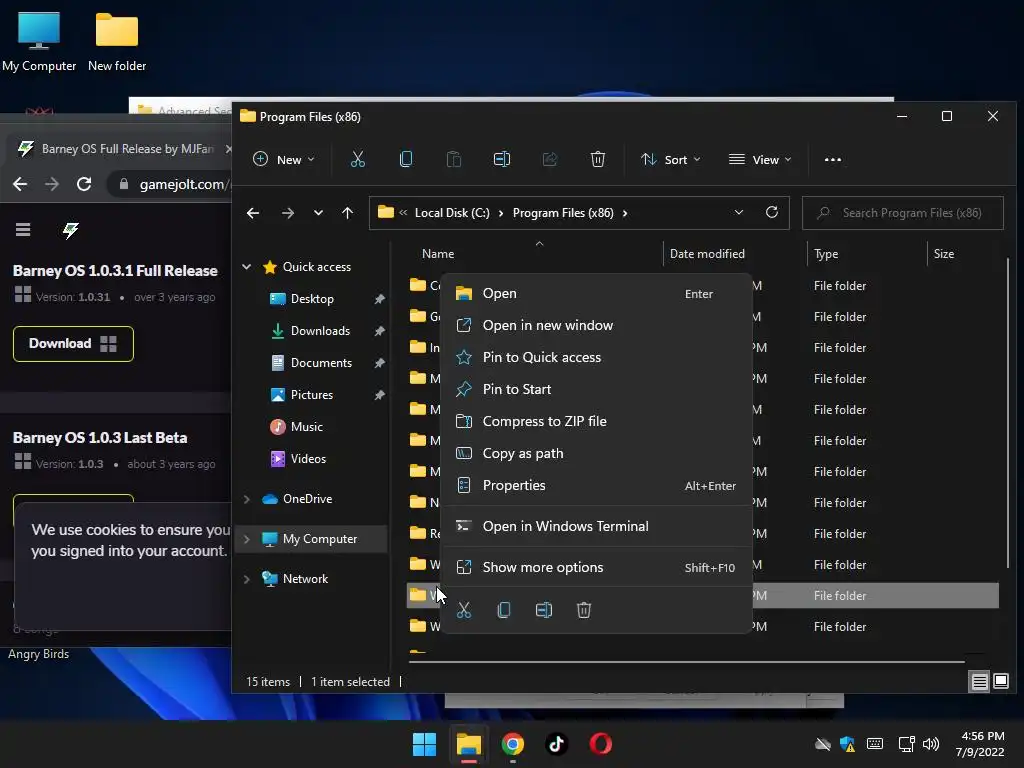Click Rename icon in context menu bottom row
Image resolution: width=1024 pixels, height=768 pixels.
[x=543, y=610]
